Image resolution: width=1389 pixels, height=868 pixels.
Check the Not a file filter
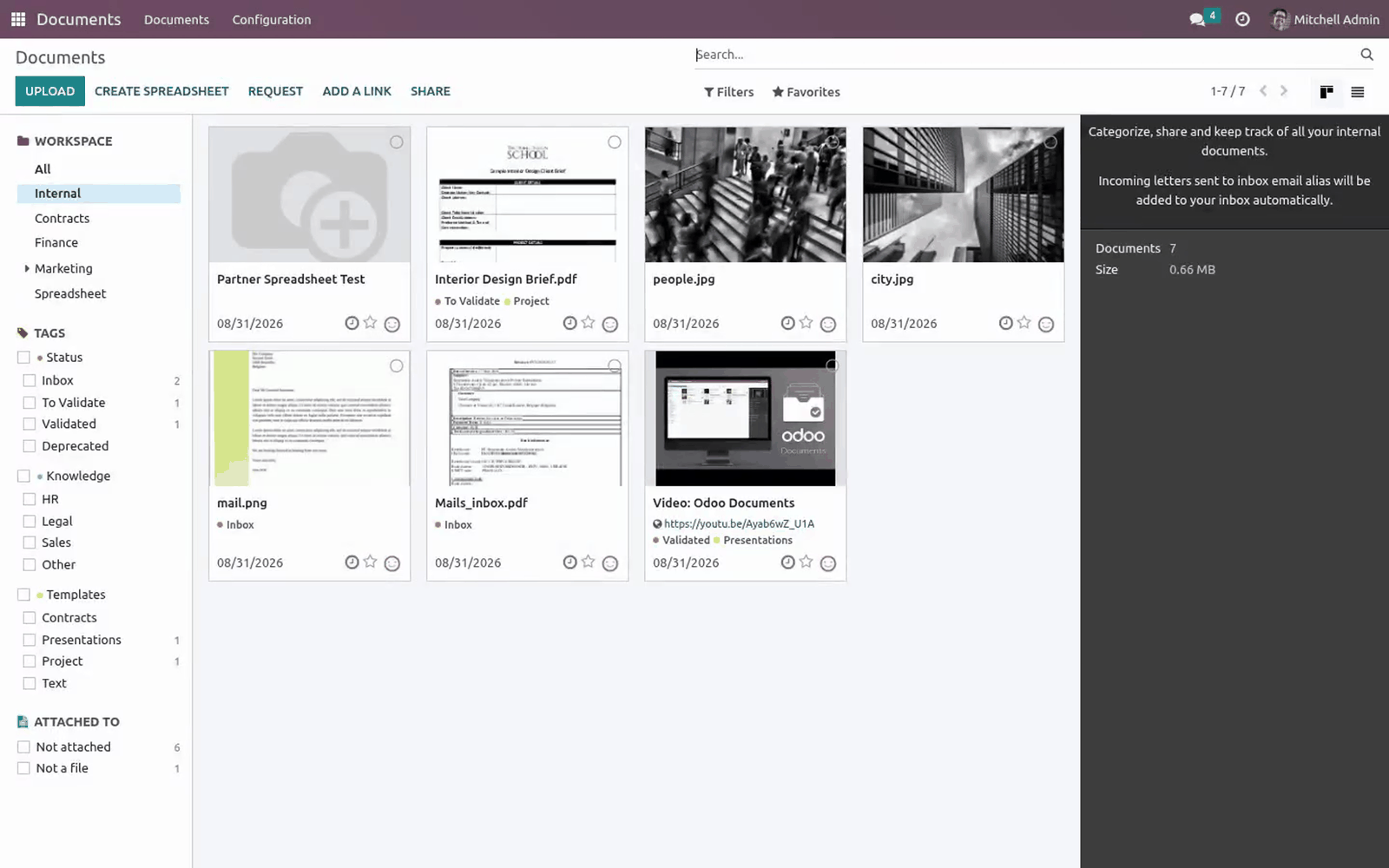tap(23, 768)
